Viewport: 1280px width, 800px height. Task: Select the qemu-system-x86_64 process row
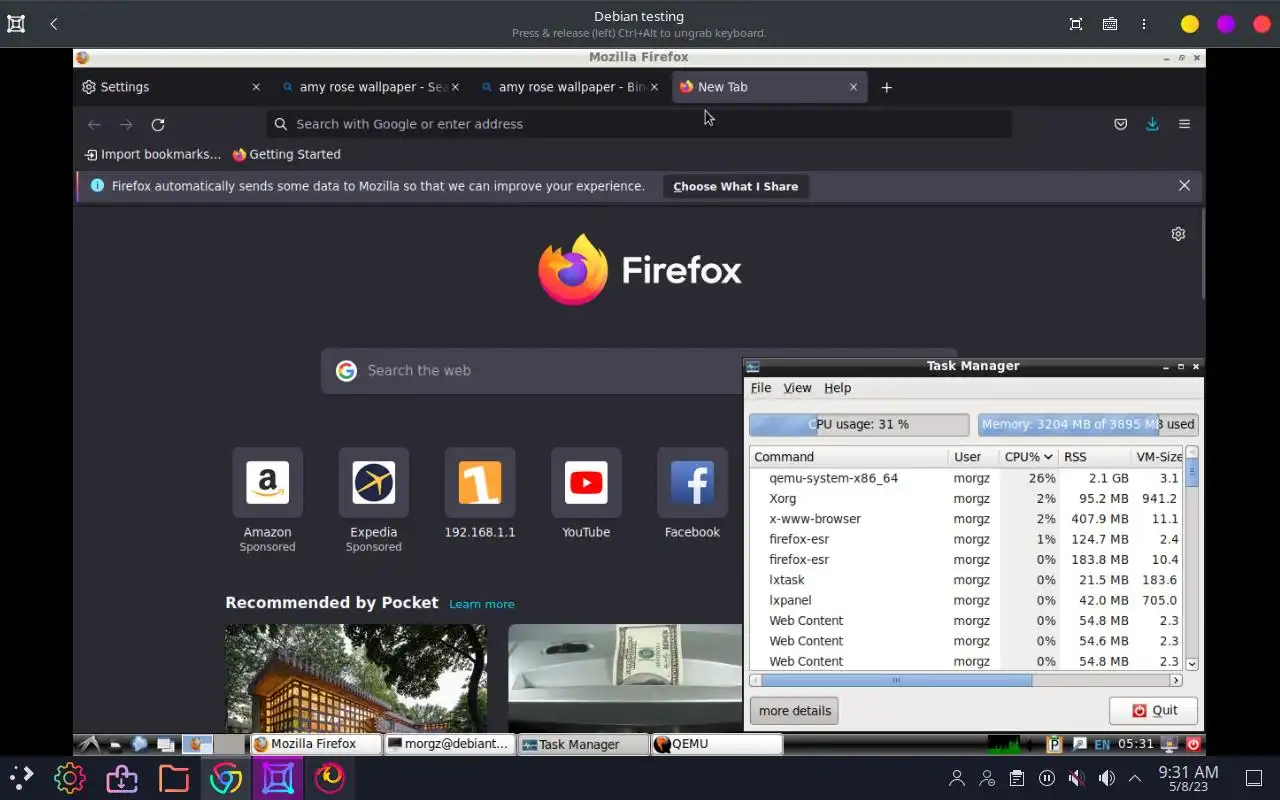coord(966,478)
